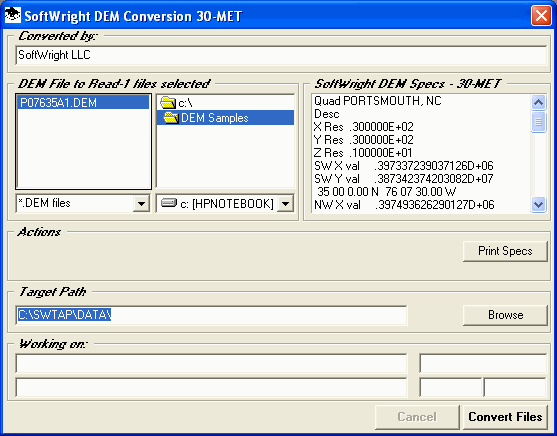The width and height of the screenshot is (557, 436).
Task: Click the Cancel button
Action: coord(417,417)
